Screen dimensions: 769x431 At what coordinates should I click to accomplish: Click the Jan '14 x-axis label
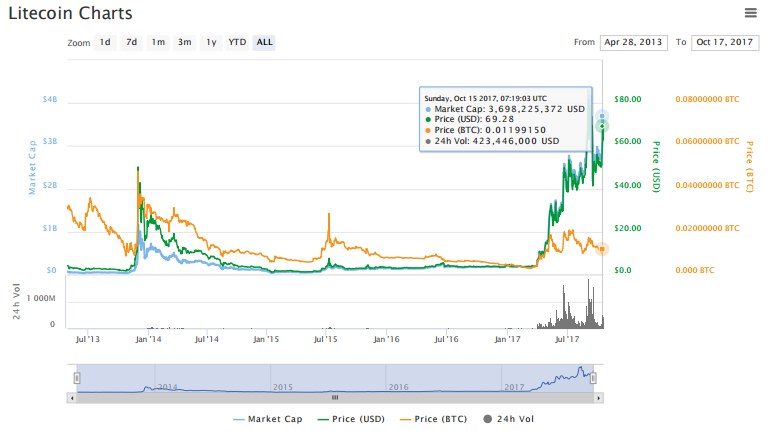pyautogui.click(x=148, y=339)
